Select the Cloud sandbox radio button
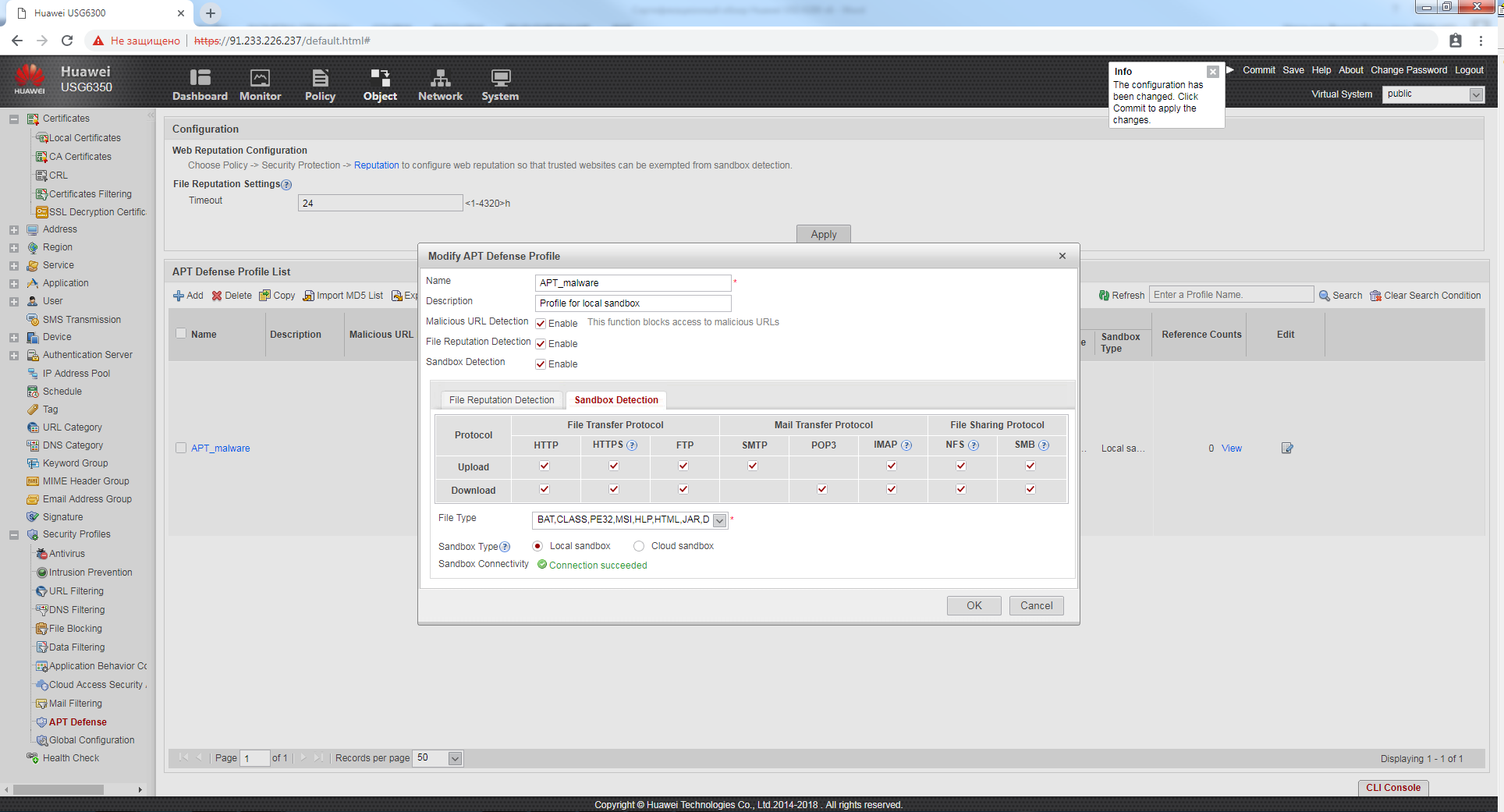 [639, 546]
